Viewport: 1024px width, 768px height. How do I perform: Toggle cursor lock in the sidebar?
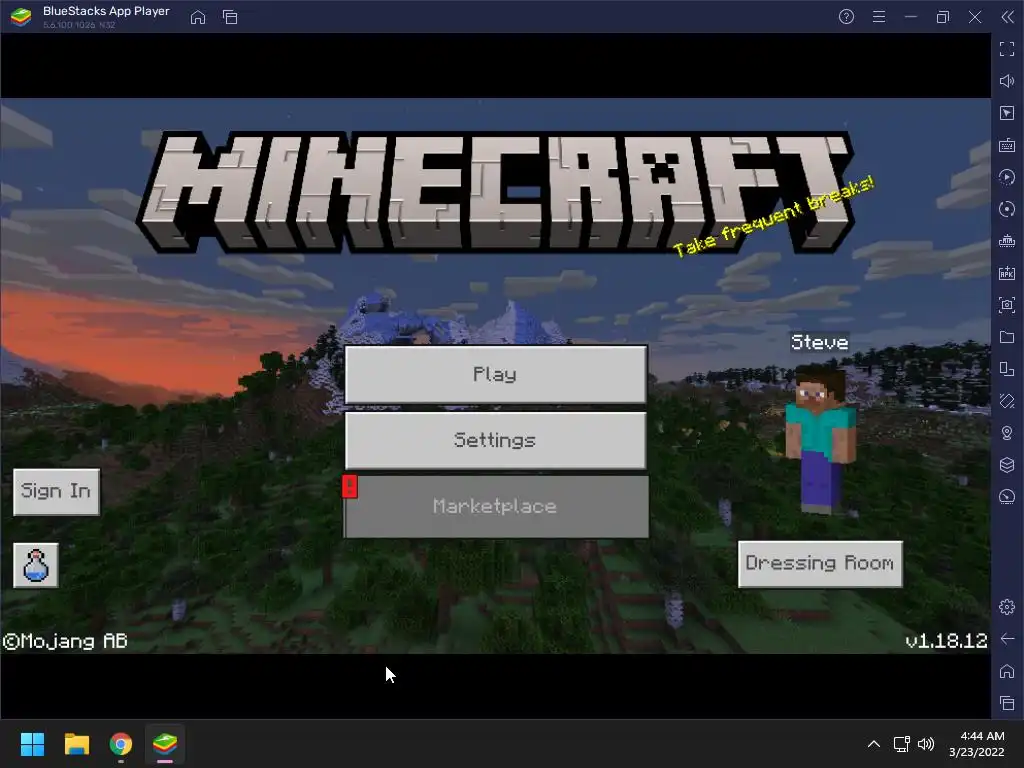pyautogui.click(x=1007, y=113)
